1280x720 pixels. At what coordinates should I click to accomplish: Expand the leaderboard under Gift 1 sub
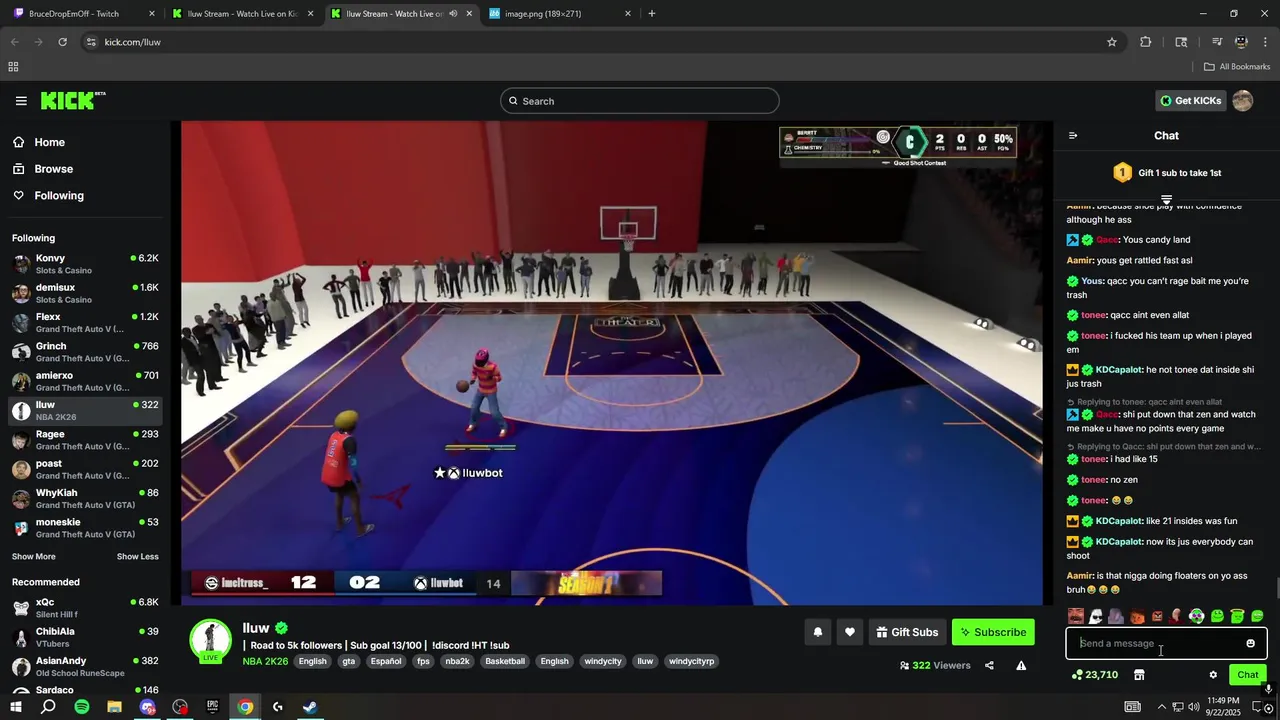(x=1166, y=200)
